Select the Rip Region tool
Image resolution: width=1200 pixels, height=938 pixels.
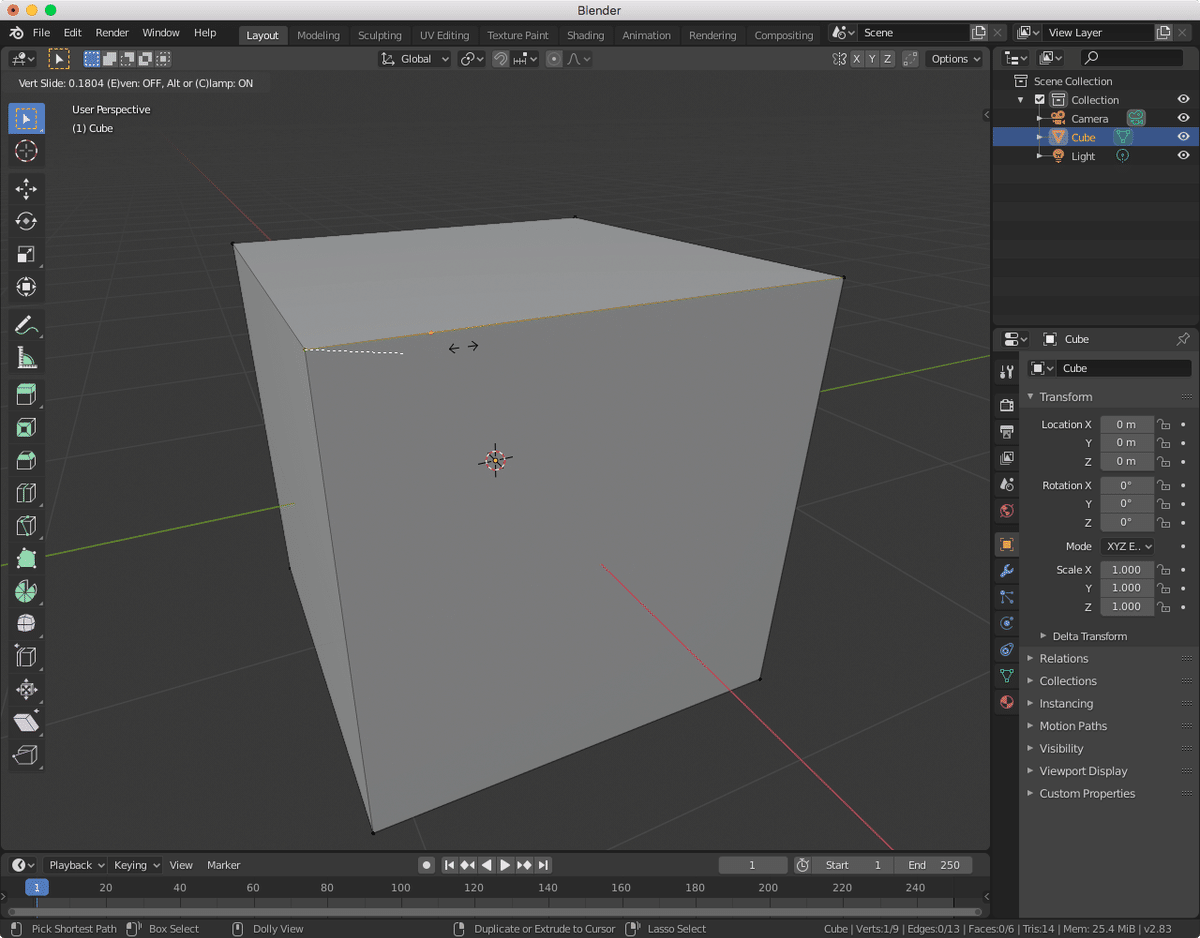click(x=27, y=755)
